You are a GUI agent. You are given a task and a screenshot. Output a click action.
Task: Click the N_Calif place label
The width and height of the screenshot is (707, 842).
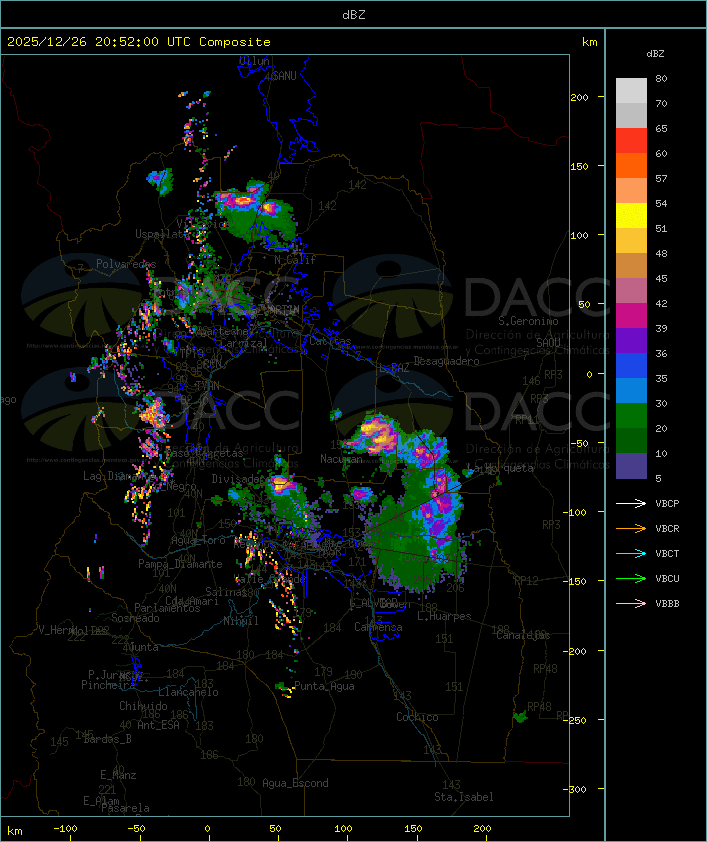click(295, 259)
